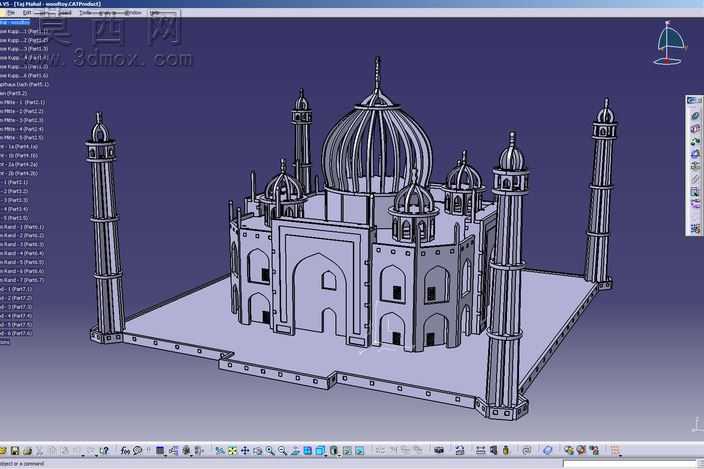Viewport: 704px width, 469px height.
Task: Open the Insert menu
Action: (65, 13)
